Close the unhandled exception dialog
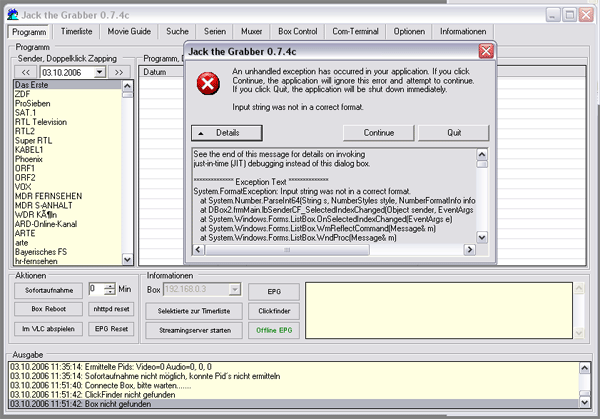 pos(485,50)
